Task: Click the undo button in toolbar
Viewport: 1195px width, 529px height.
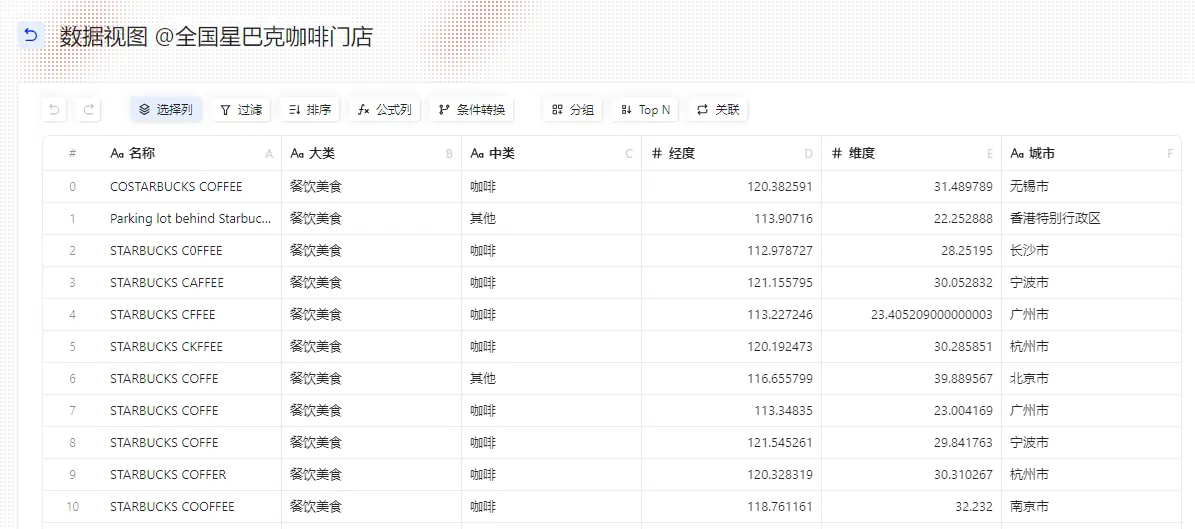Action: pos(54,110)
